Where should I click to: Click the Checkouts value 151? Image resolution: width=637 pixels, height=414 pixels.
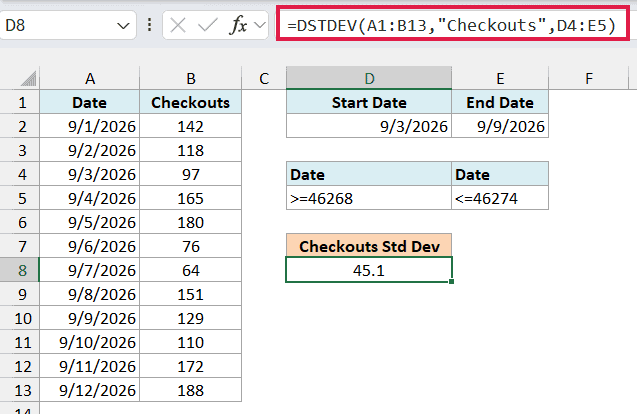pyautogui.click(x=191, y=294)
